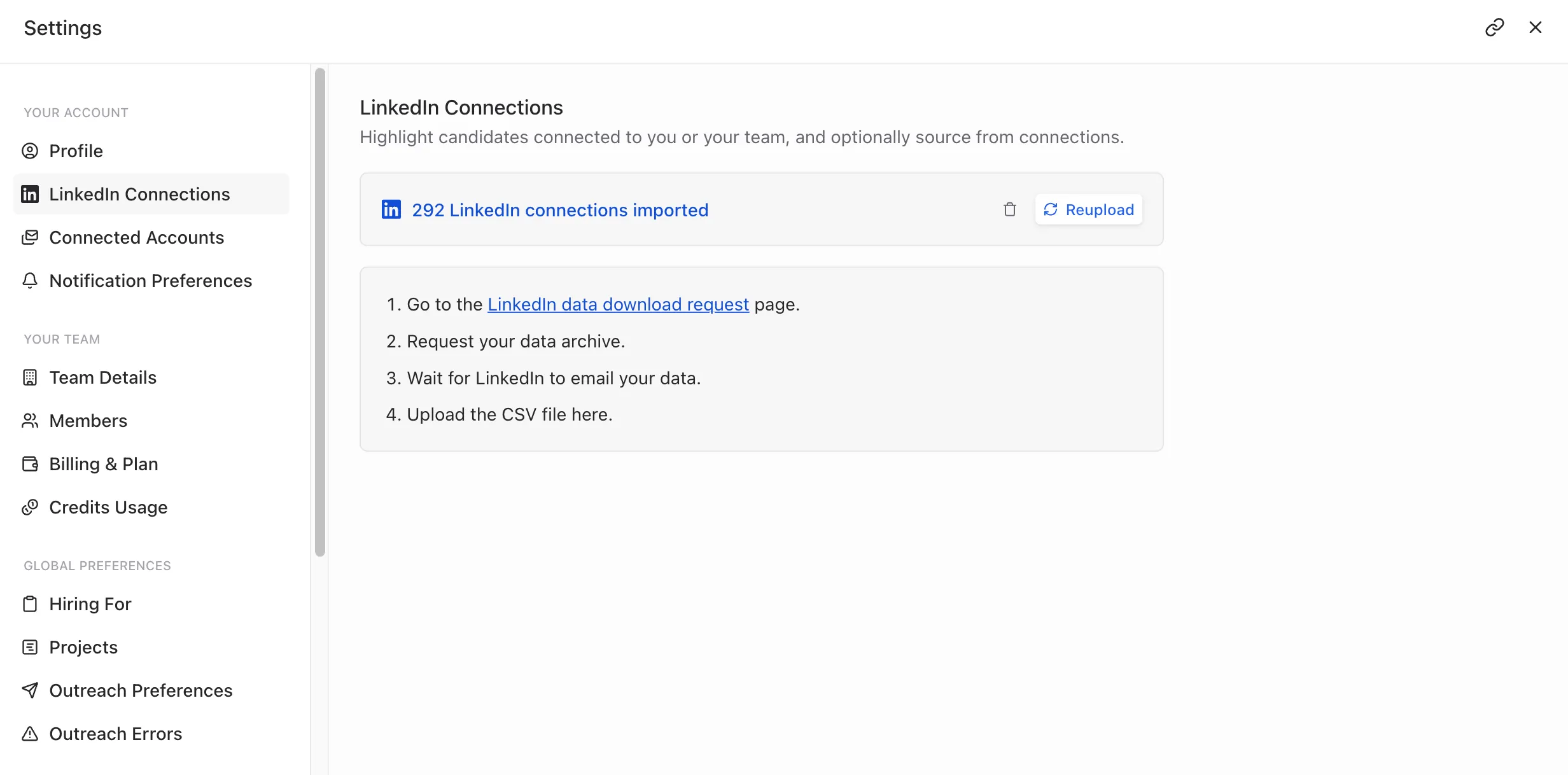Open Team Details
The image size is (1568, 775).
(151, 377)
